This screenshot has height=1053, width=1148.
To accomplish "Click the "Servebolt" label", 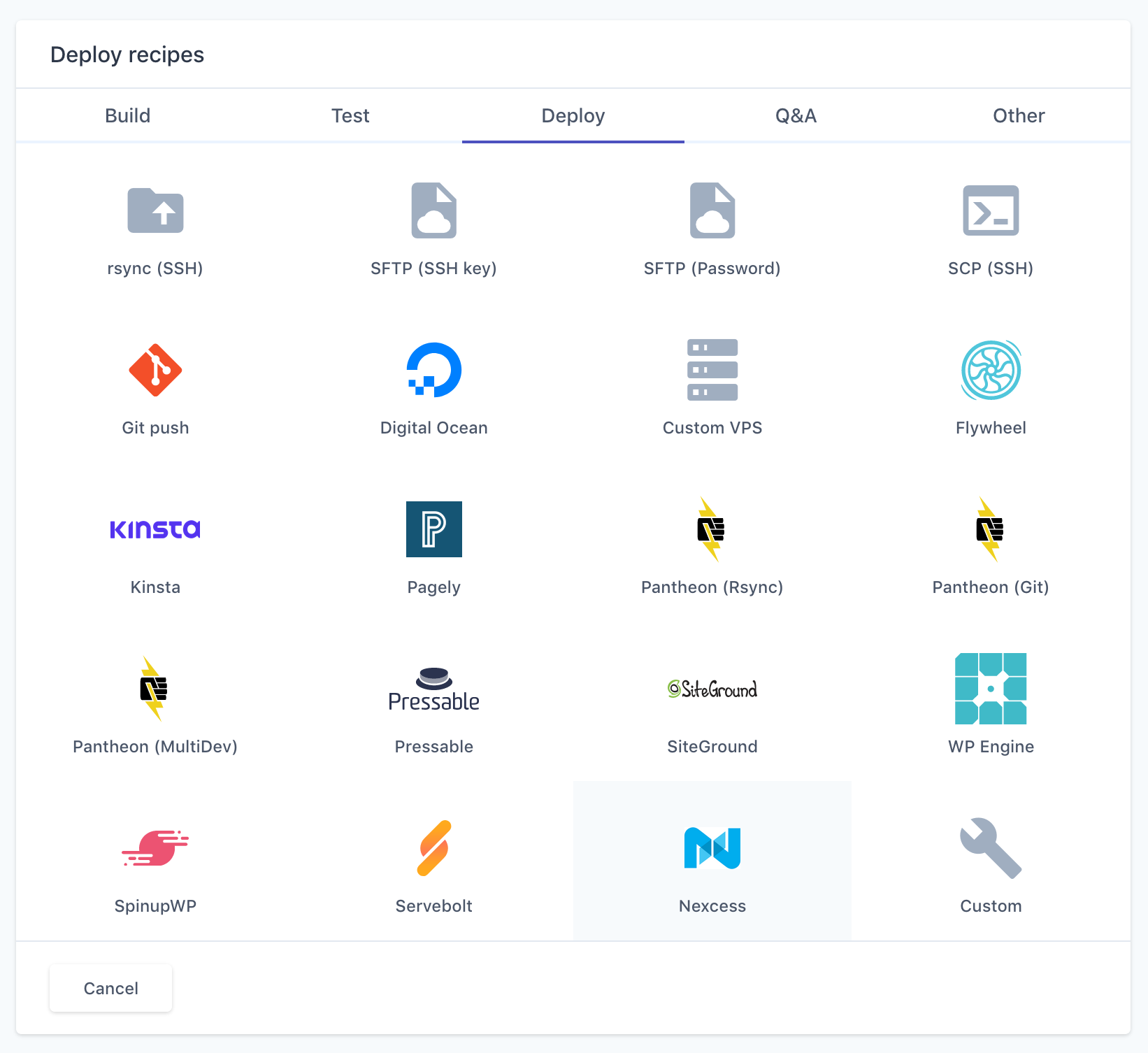I will coord(433,906).
